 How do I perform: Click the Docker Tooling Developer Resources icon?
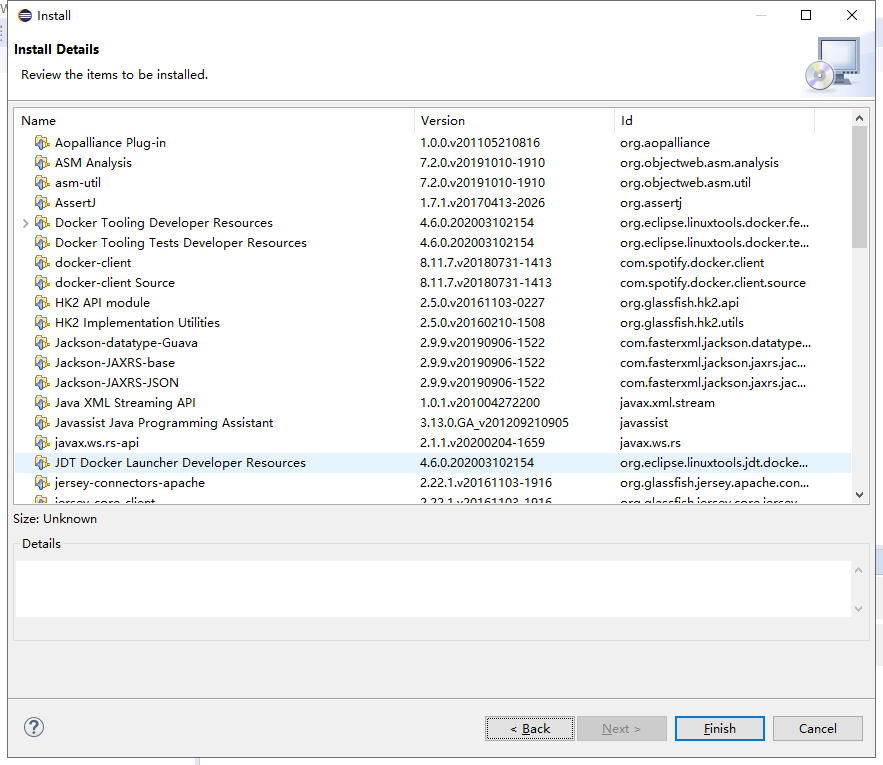pyautogui.click(x=42, y=223)
